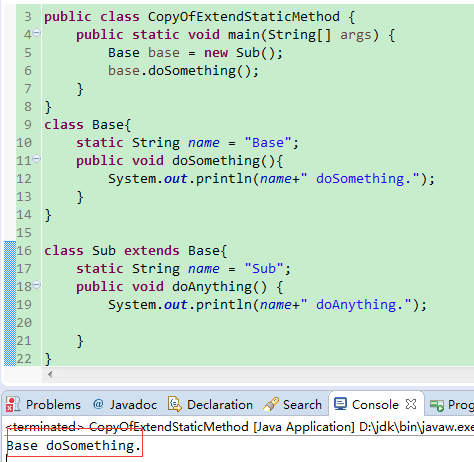
Task: Click the Problems tab icon
Action: coord(13,405)
